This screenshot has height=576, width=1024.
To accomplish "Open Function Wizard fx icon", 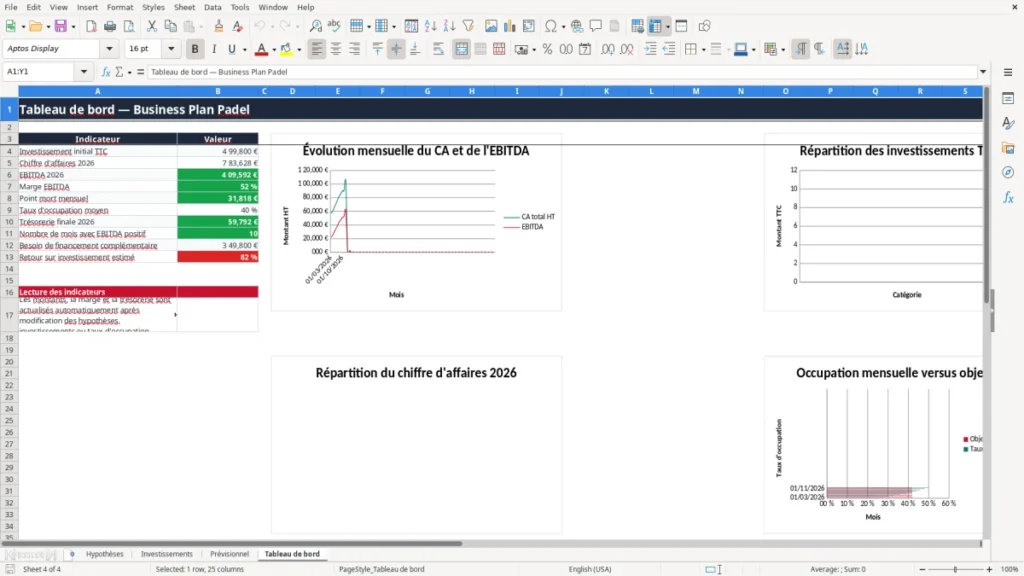I will pyautogui.click(x=106, y=72).
